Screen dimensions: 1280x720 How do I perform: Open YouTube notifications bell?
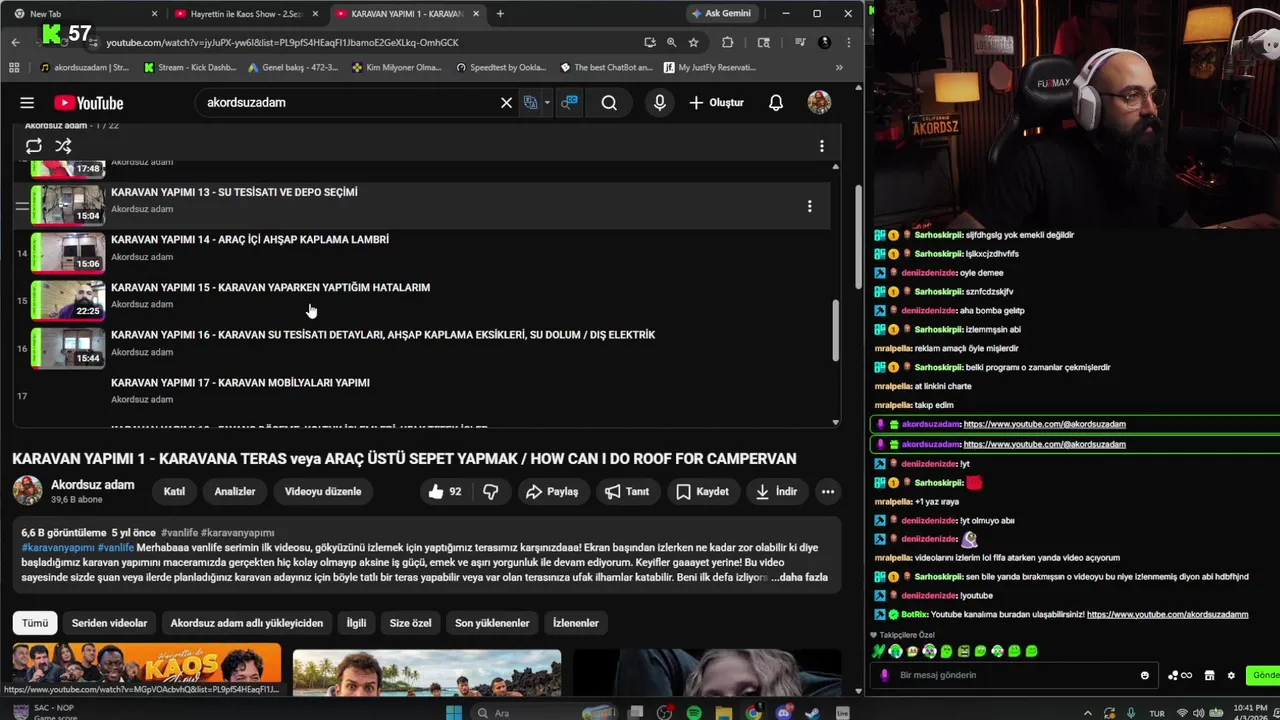(776, 103)
